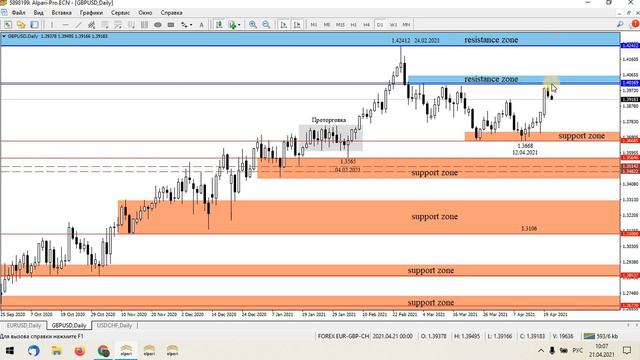Switch to the USDCHF,Daily chart tab
Viewport: 640px width, 360px height.
coord(114,325)
